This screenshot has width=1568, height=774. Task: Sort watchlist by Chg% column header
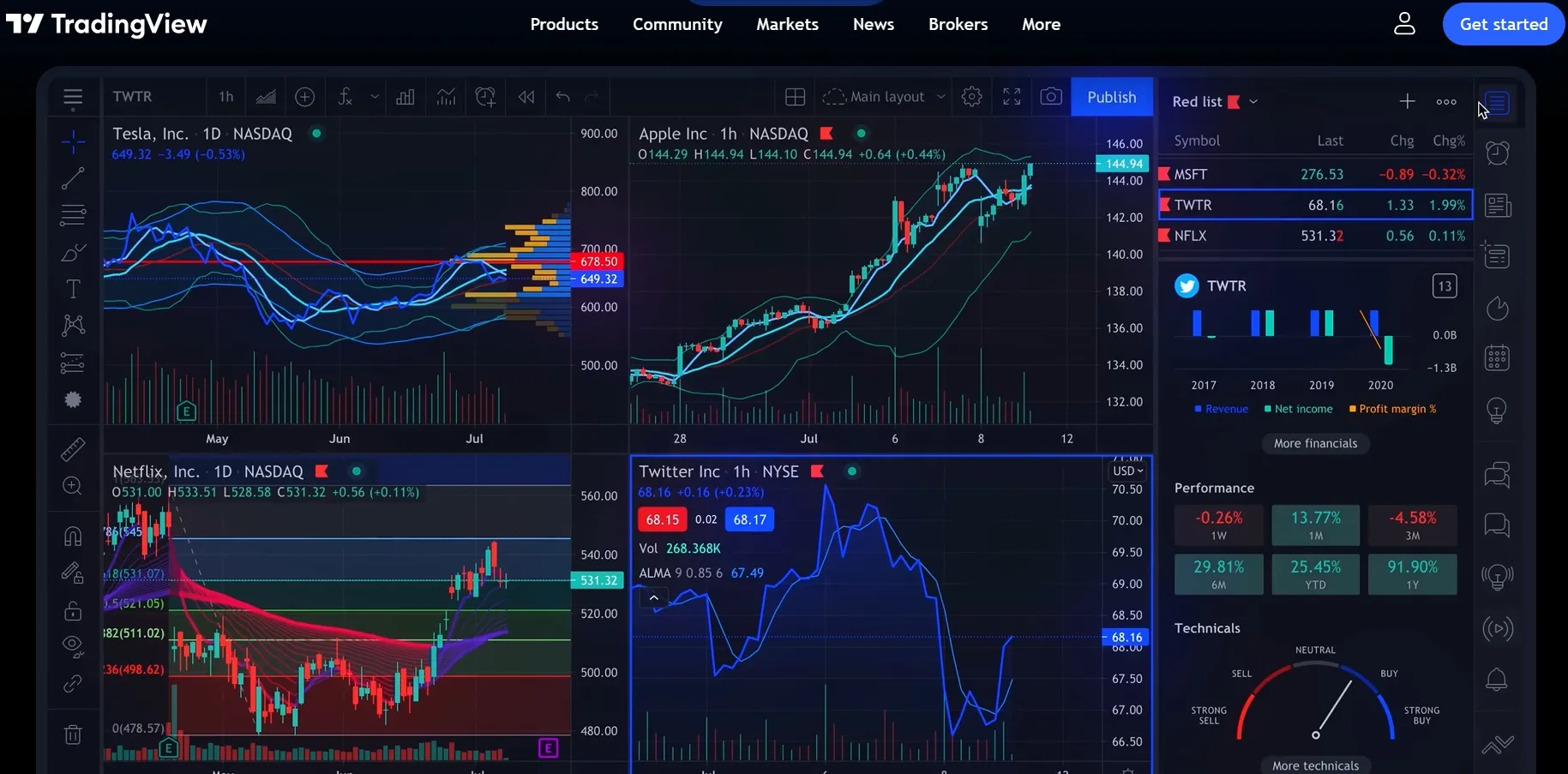(x=1449, y=141)
